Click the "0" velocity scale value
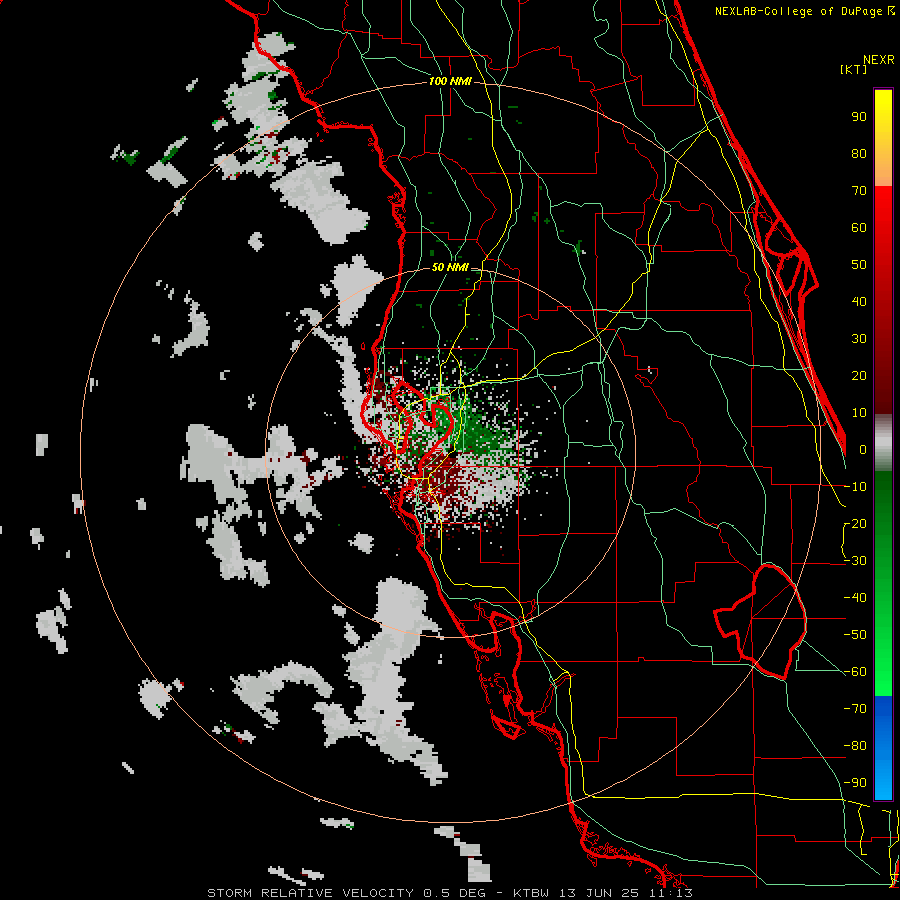Screen dimensions: 900x900 pyautogui.click(x=863, y=449)
